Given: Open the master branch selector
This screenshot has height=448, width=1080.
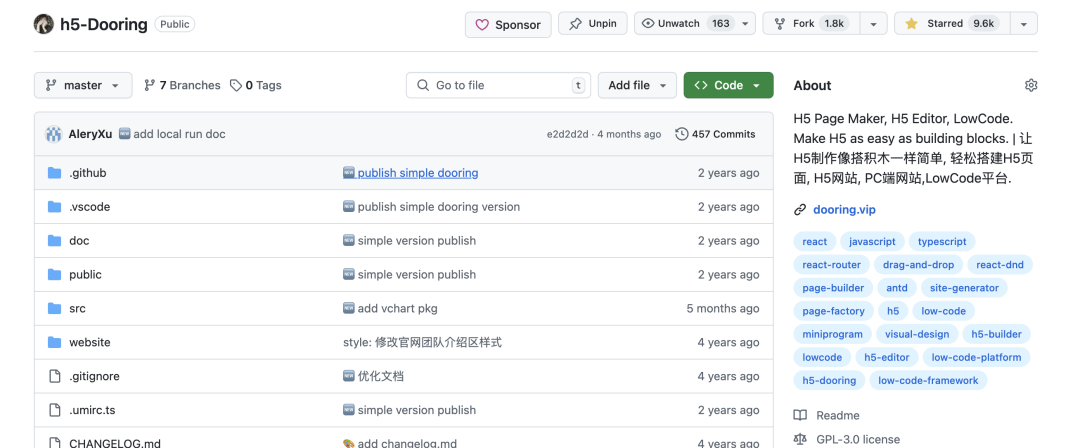Looking at the screenshot, I should point(83,85).
